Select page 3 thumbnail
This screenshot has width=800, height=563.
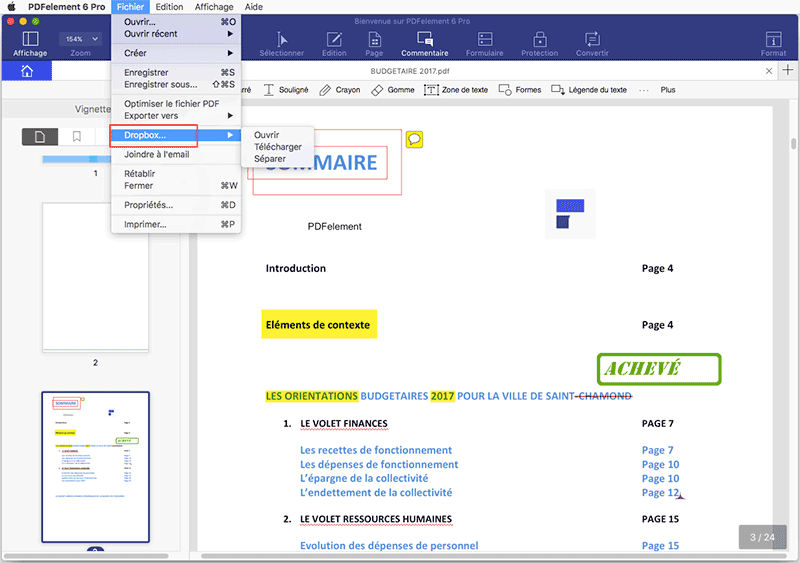point(95,467)
